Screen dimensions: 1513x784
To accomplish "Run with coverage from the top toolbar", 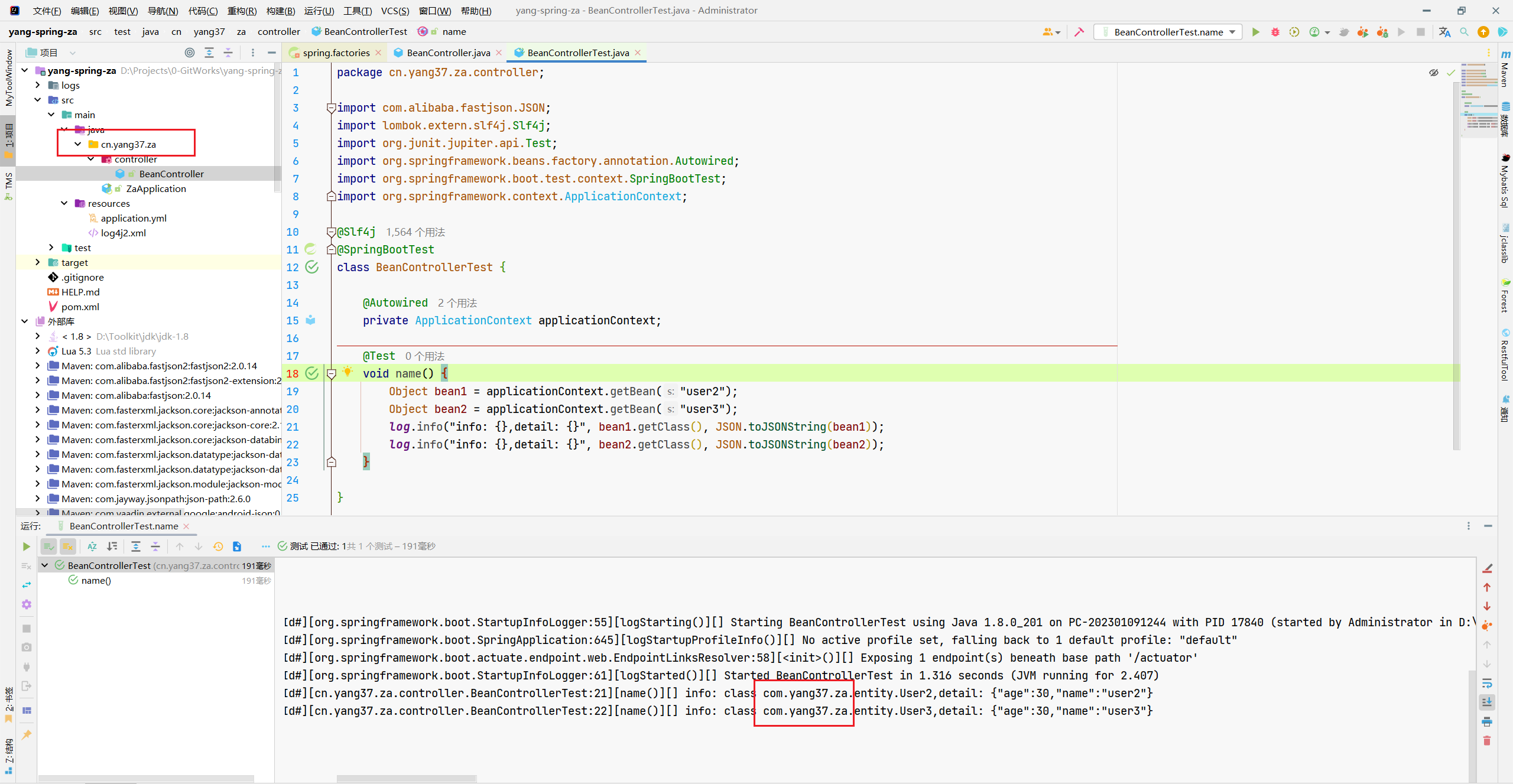I will tap(1294, 32).
